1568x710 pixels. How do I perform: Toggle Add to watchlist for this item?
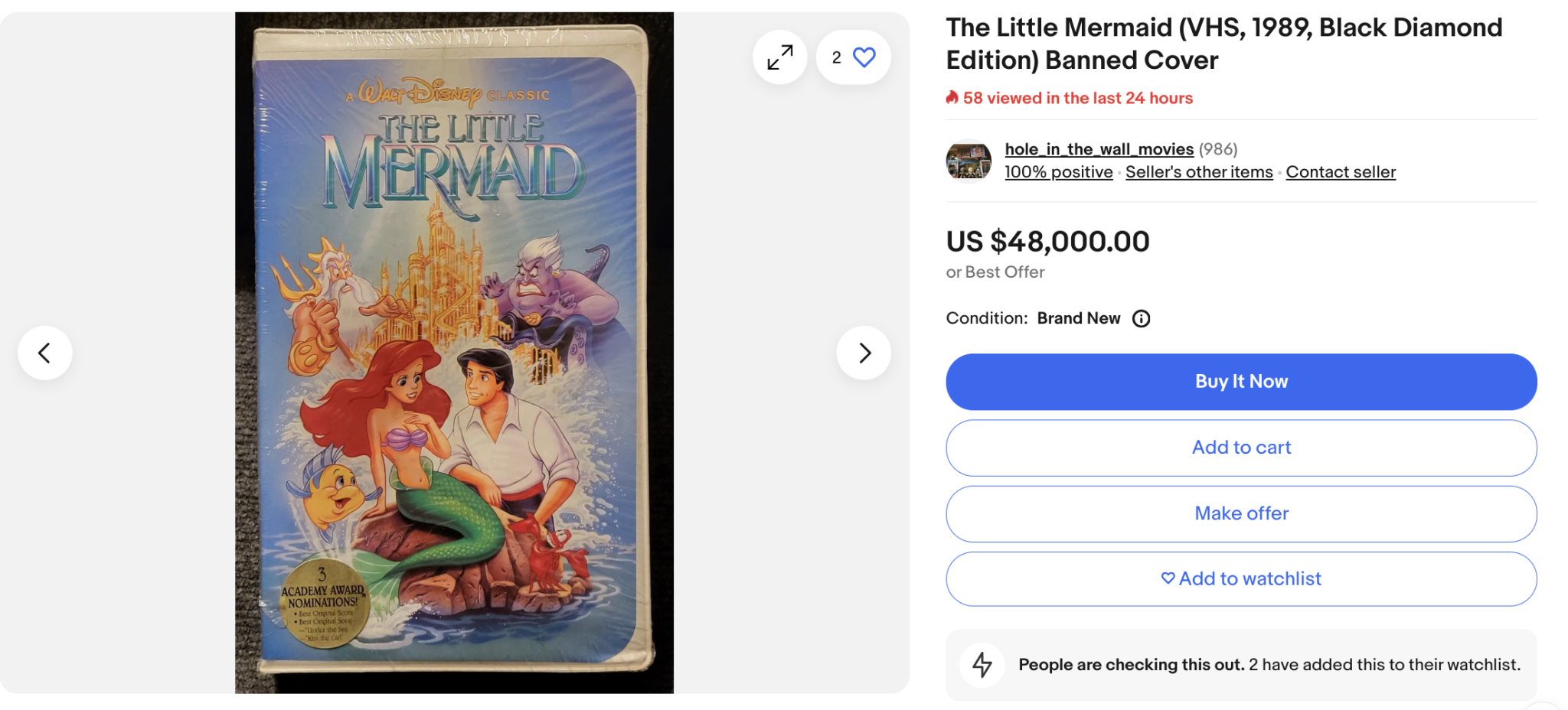[x=1240, y=579]
